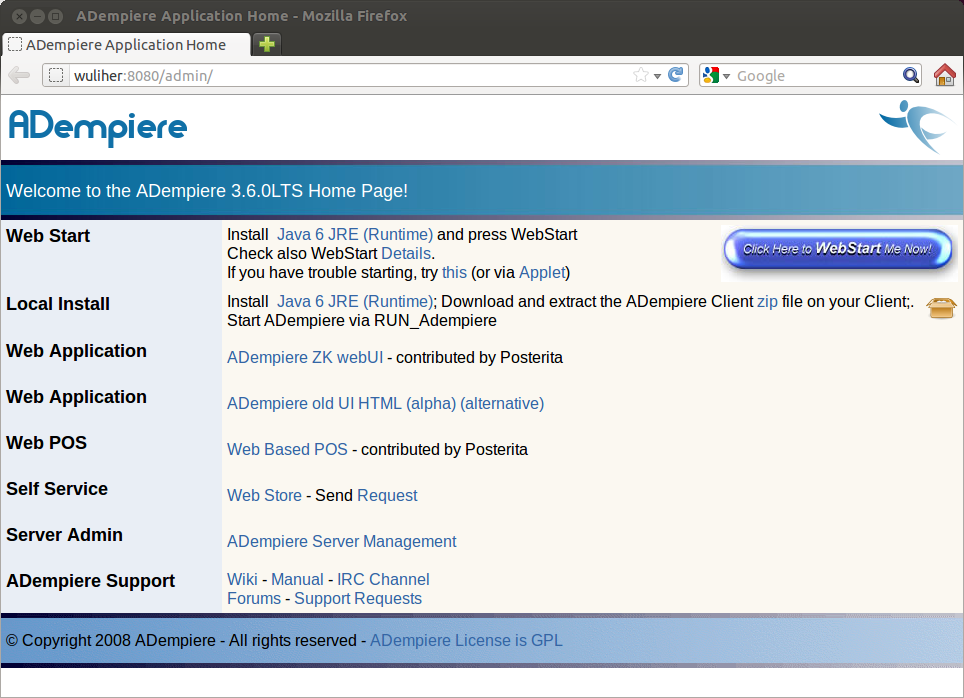Screen dimensions: 964x698
Task: Click the Server Admin row heading
Action: (x=64, y=535)
